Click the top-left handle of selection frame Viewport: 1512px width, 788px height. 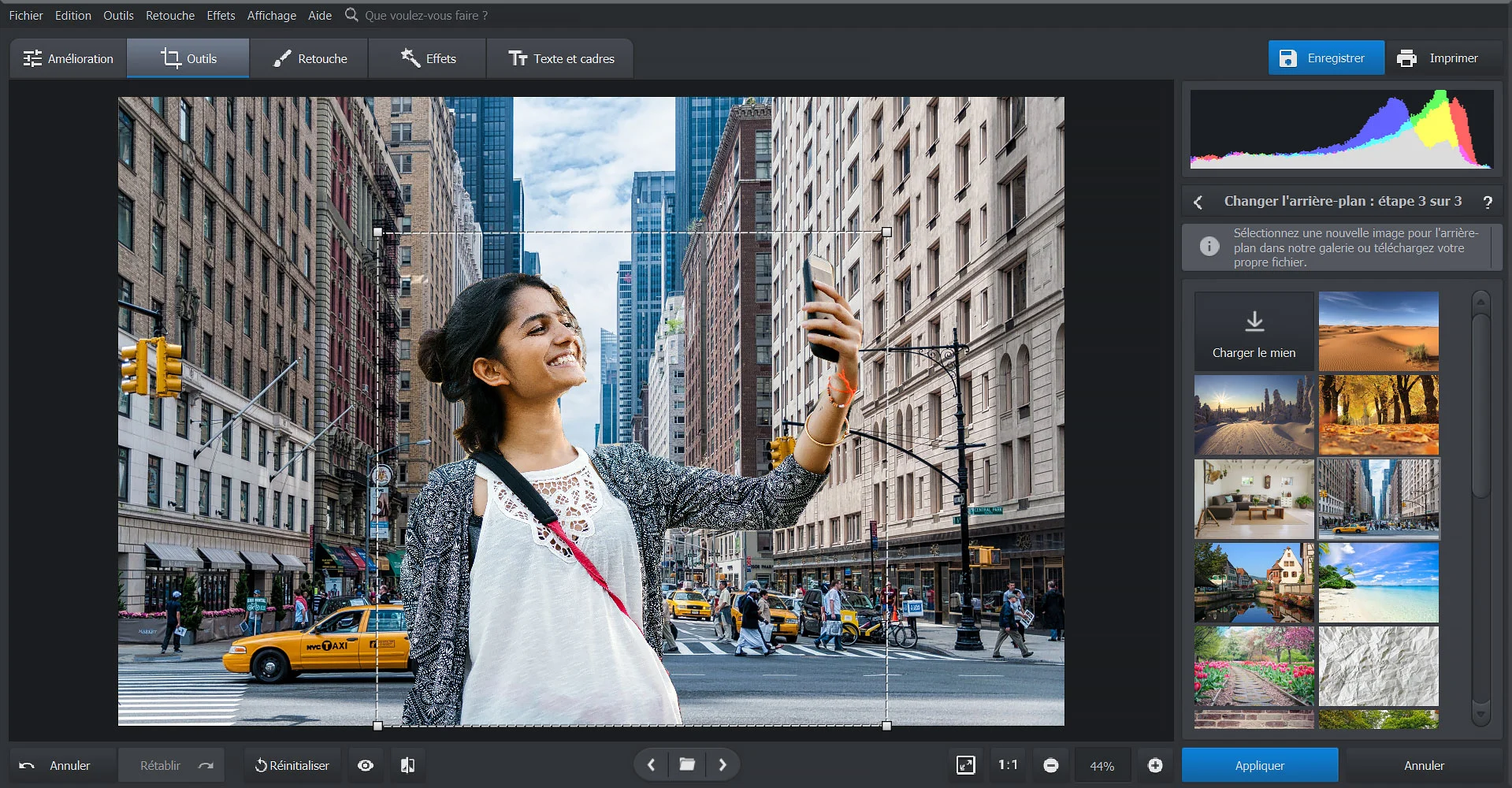[x=377, y=232]
